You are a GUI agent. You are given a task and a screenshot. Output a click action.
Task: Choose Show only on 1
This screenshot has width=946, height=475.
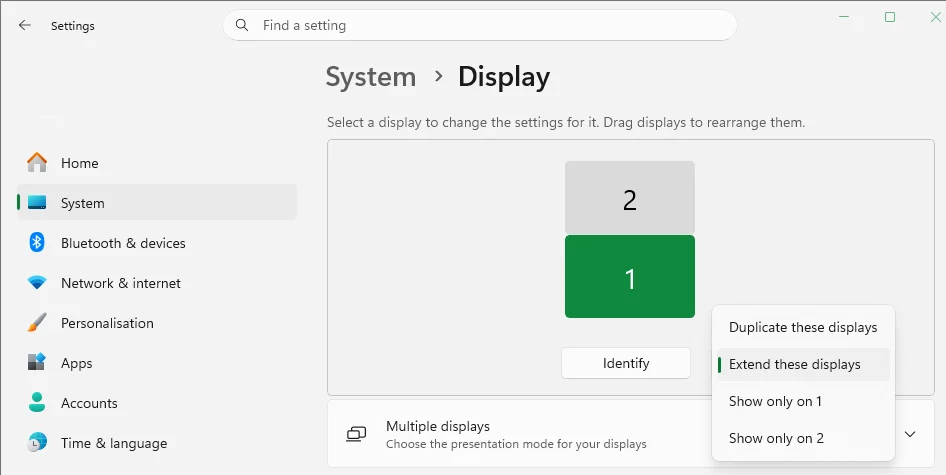pyautogui.click(x=803, y=401)
